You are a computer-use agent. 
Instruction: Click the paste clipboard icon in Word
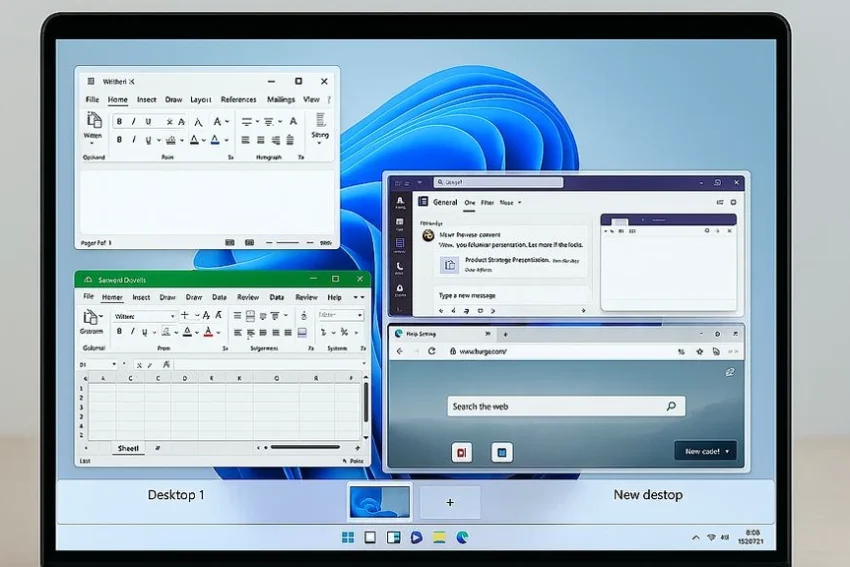pyautogui.click(x=94, y=120)
